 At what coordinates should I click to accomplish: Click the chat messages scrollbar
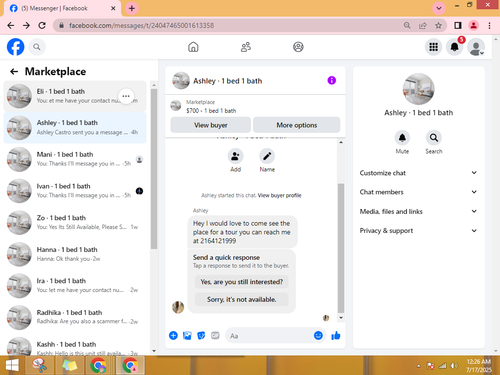[341, 247]
